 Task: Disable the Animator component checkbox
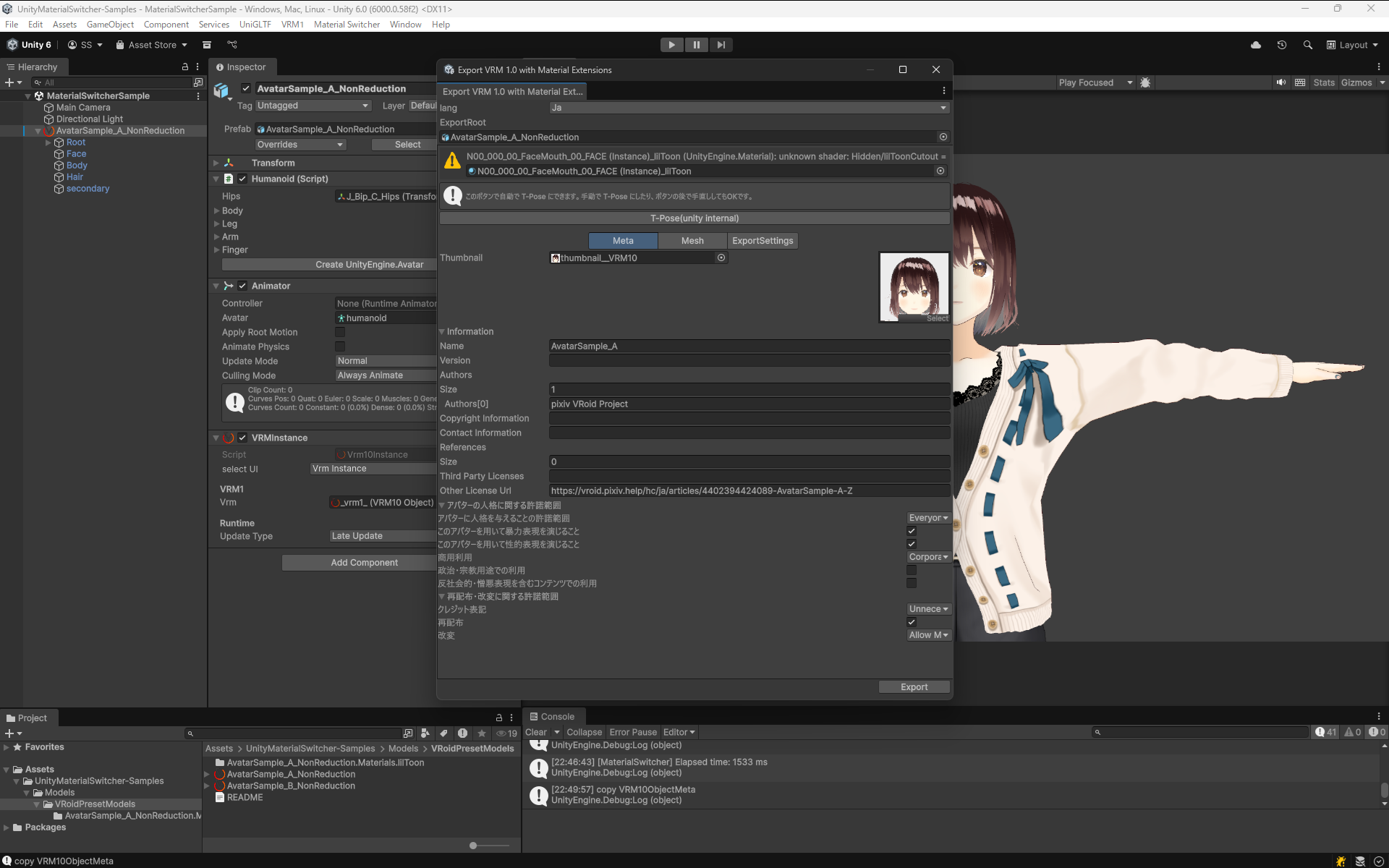click(x=242, y=286)
